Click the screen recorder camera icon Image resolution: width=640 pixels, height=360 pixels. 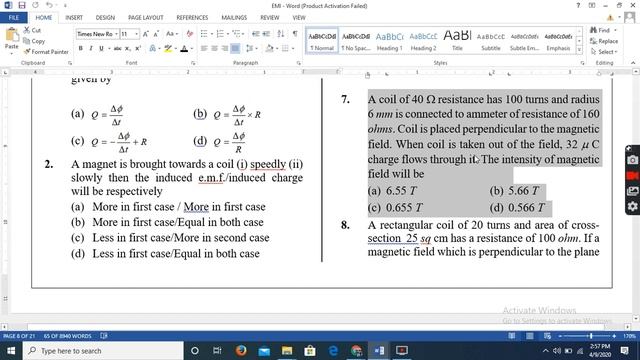[632, 160]
